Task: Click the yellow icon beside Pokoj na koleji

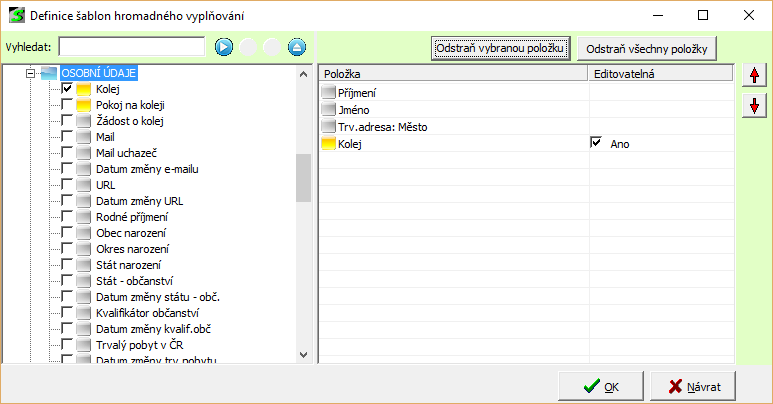Action: [x=84, y=105]
